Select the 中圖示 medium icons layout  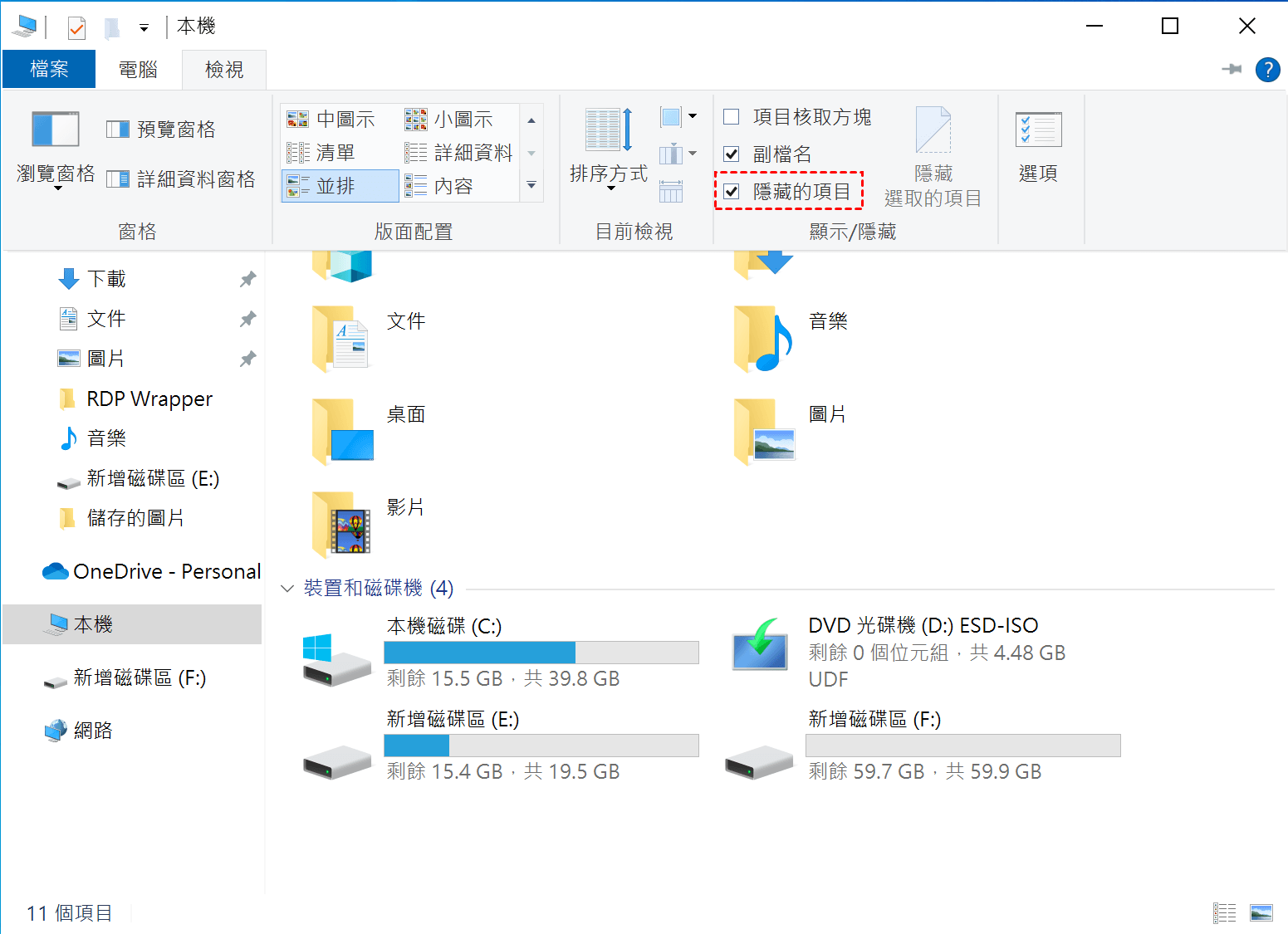point(331,120)
